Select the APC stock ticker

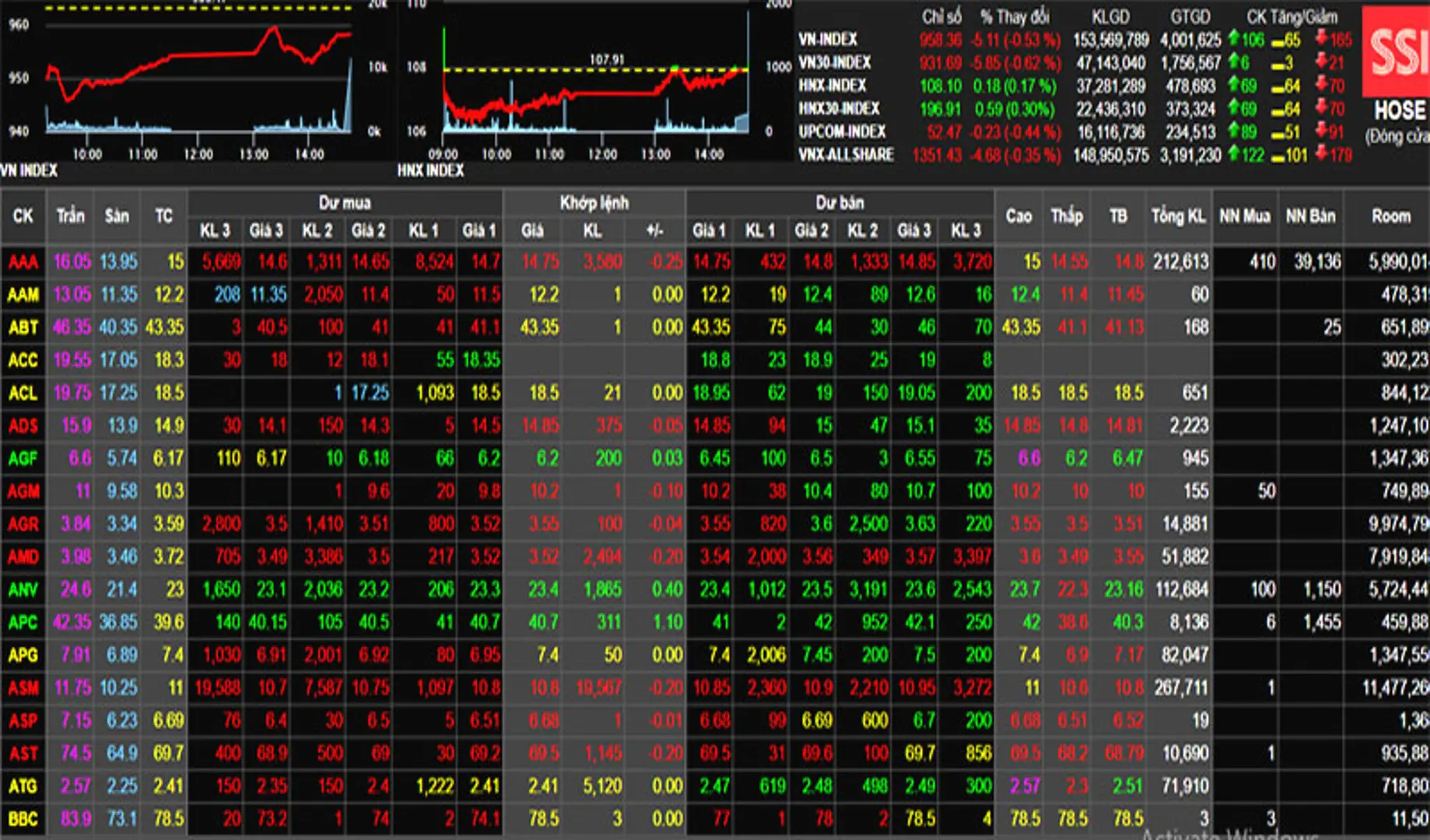(x=23, y=622)
